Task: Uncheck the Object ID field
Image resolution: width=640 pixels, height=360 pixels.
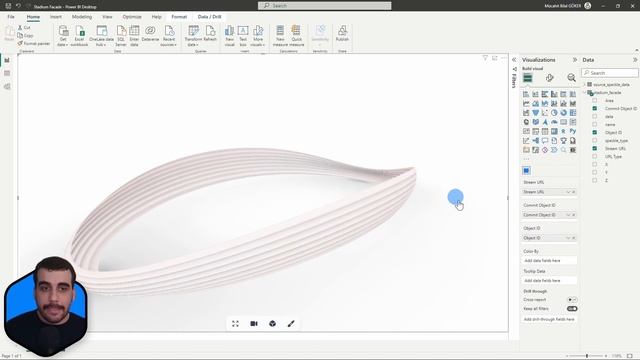Action: click(x=595, y=132)
